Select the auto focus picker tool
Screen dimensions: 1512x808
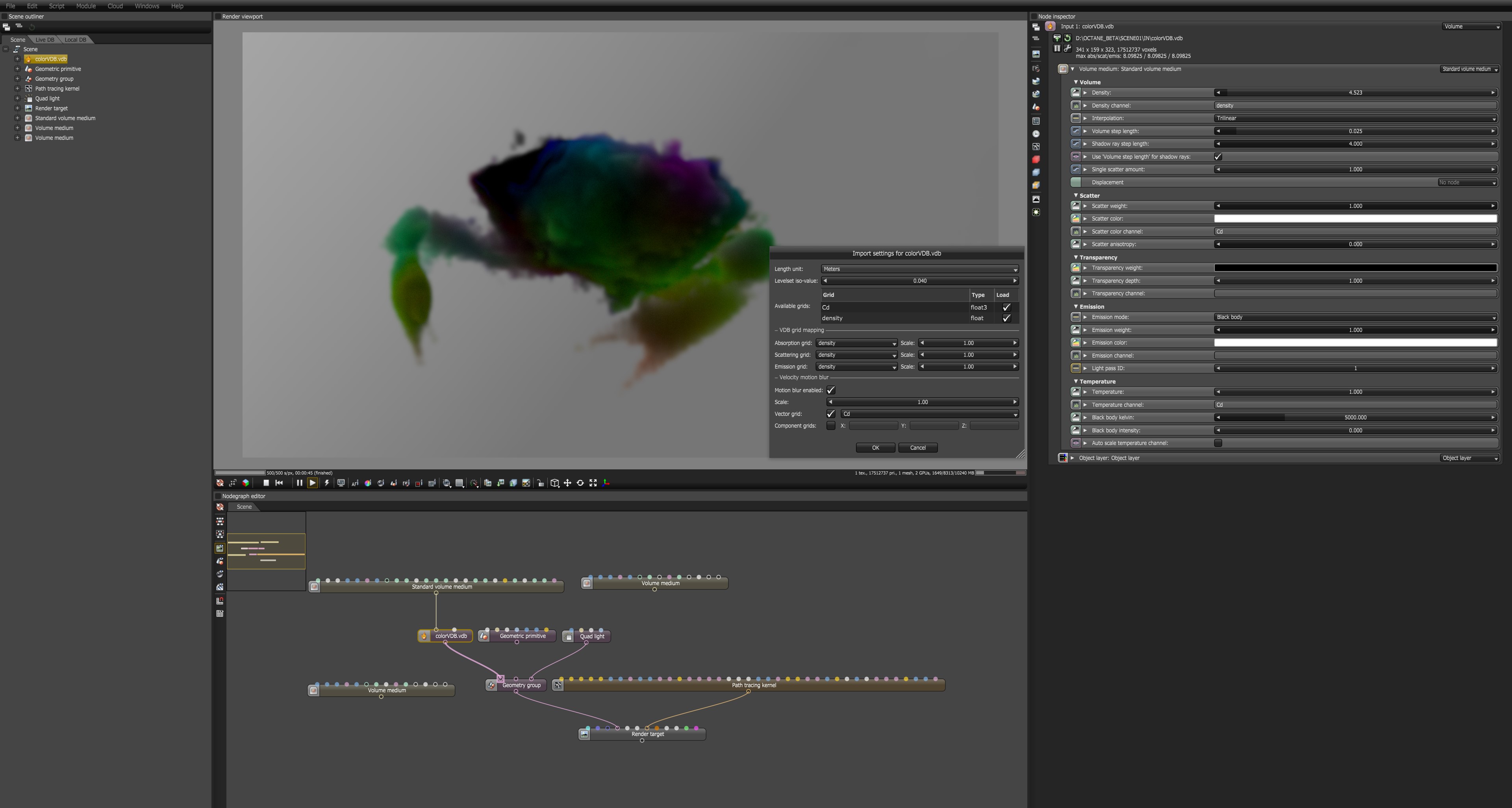pos(355,483)
